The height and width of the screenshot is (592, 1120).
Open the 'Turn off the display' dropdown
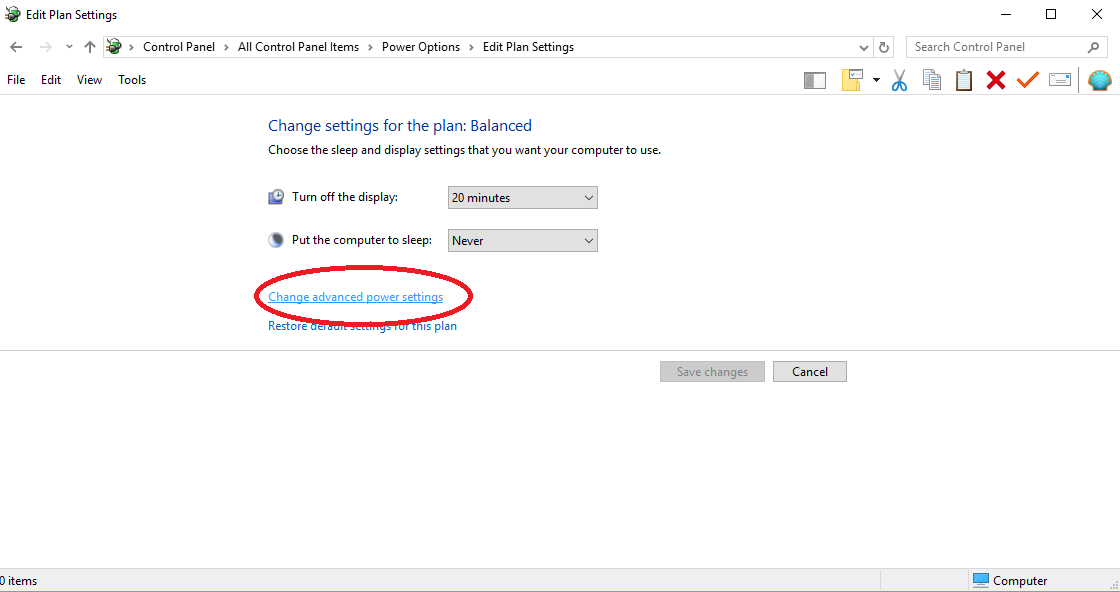522,198
